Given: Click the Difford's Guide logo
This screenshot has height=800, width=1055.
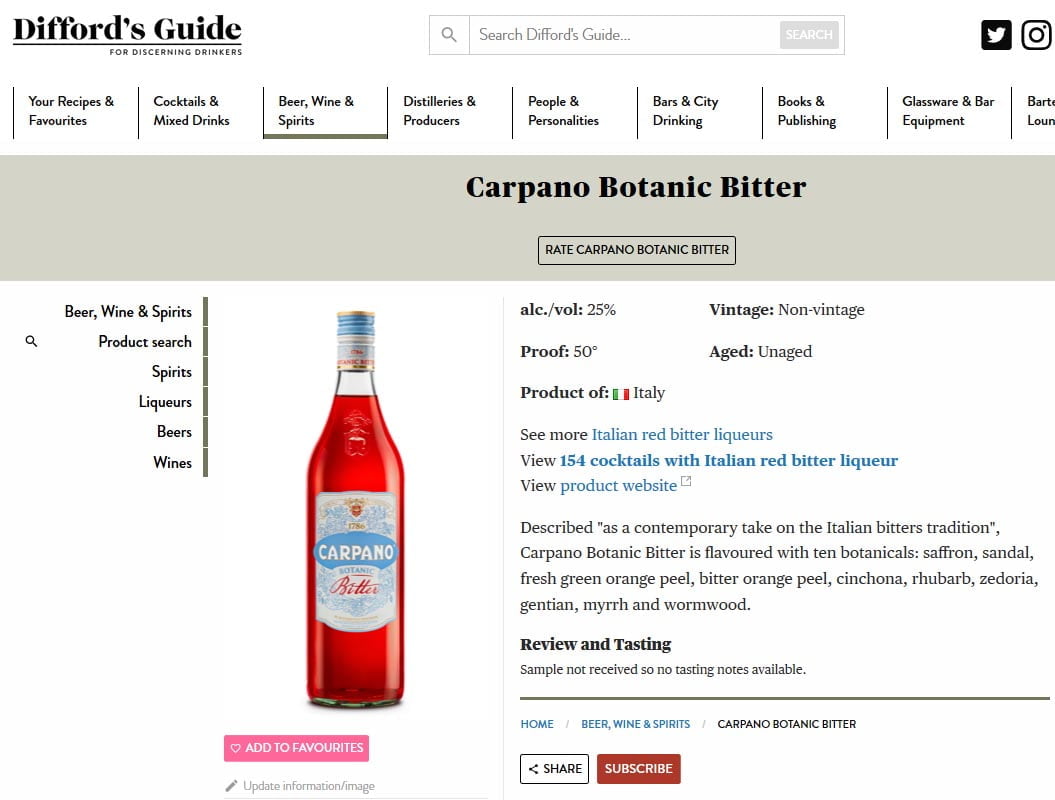Looking at the screenshot, I should pyautogui.click(x=127, y=34).
